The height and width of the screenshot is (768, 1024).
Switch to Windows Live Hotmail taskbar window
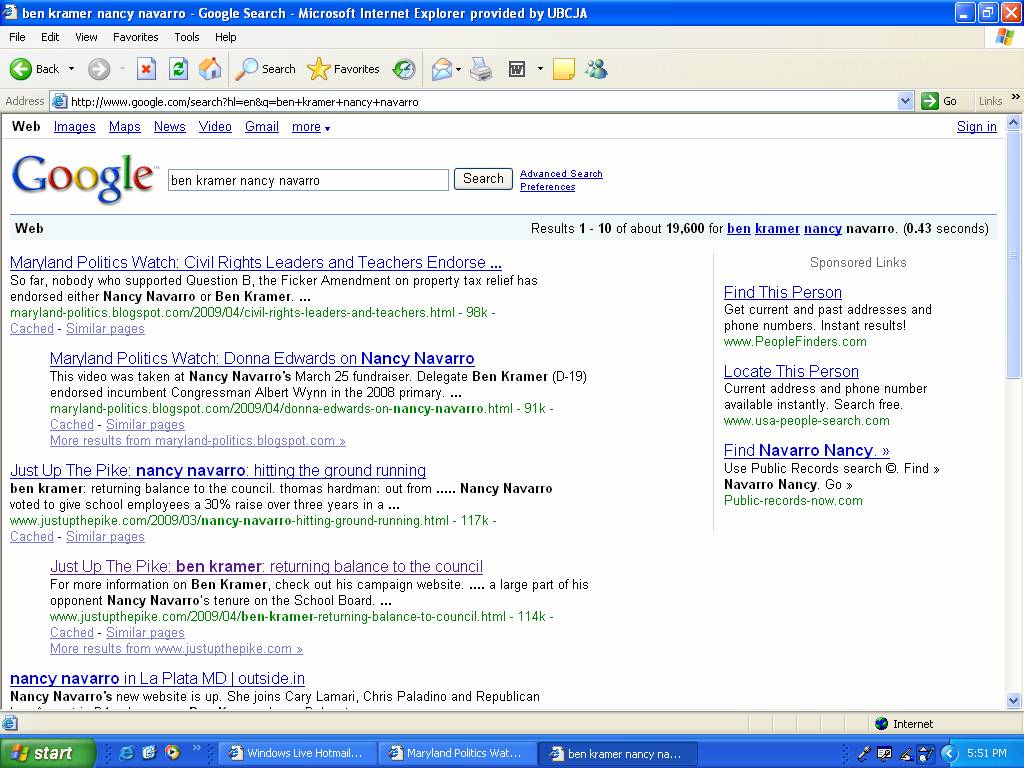tap(296, 753)
